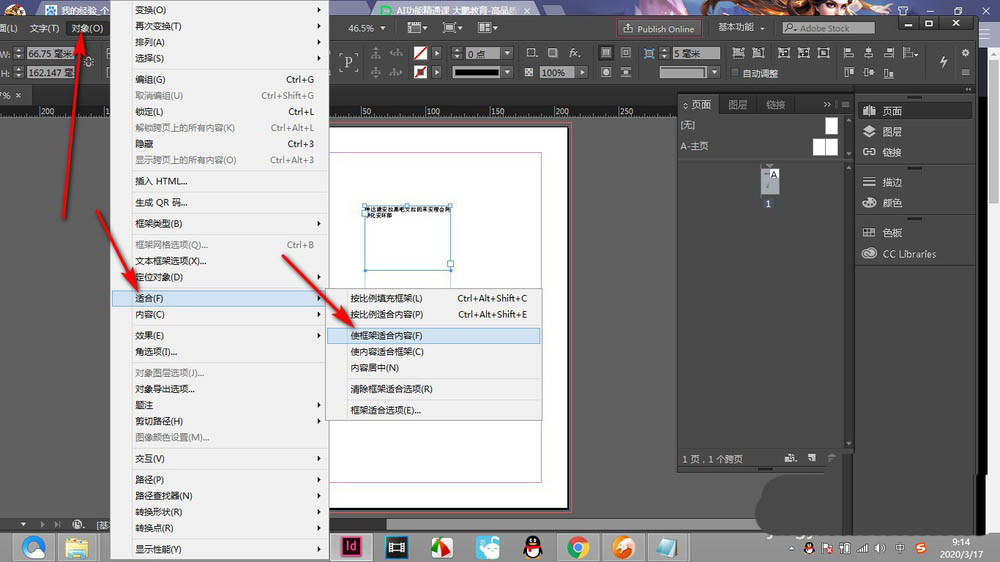
Task: Click the Publish Online button
Action: (x=659, y=29)
